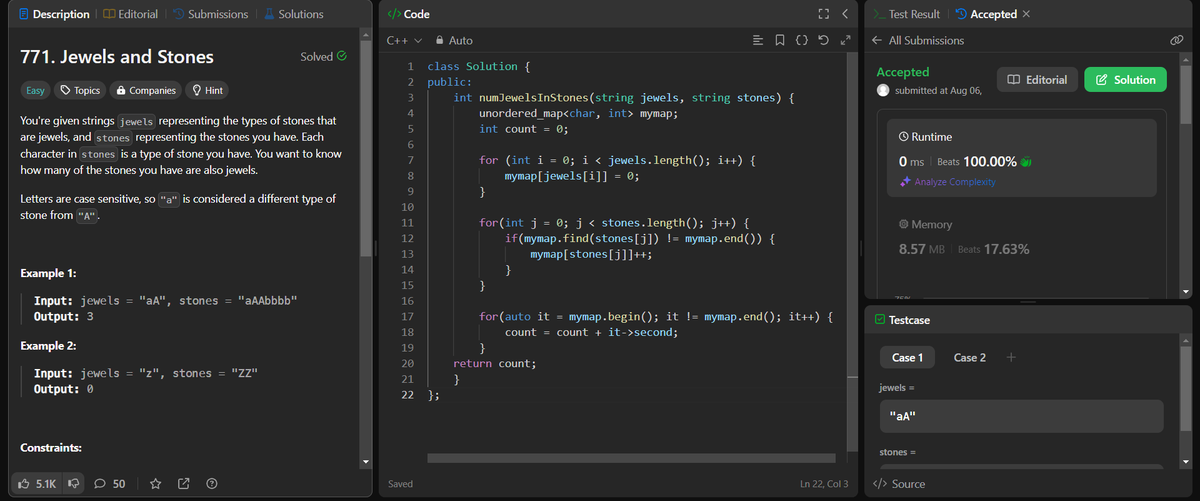Click the "submitted at Aug 06," text
This screenshot has width=1200, height=501.
[x=938, y=90]
